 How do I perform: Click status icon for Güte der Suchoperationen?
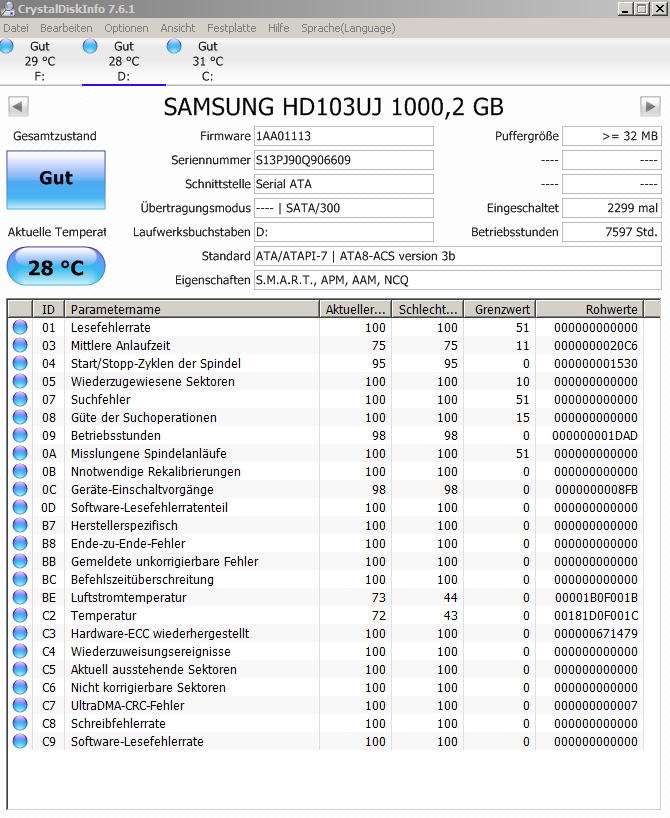click(20, 417)
